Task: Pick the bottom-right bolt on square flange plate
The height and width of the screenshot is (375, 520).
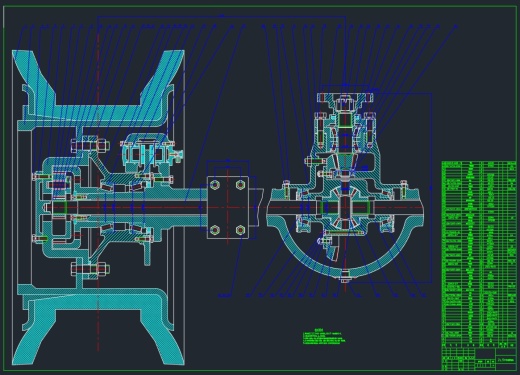Action: coord(240,230)
